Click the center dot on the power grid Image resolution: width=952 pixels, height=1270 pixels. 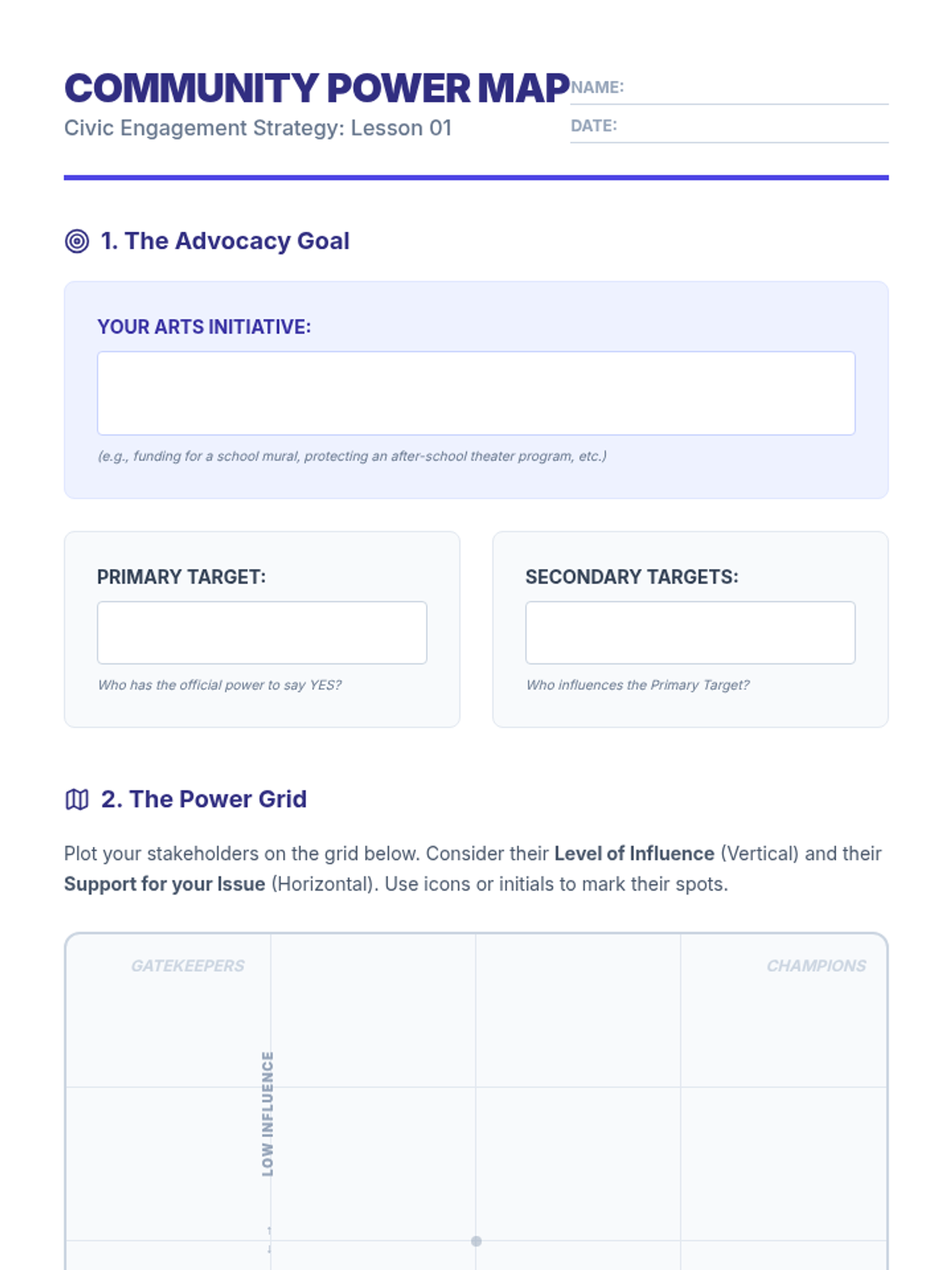(476, 1241)
